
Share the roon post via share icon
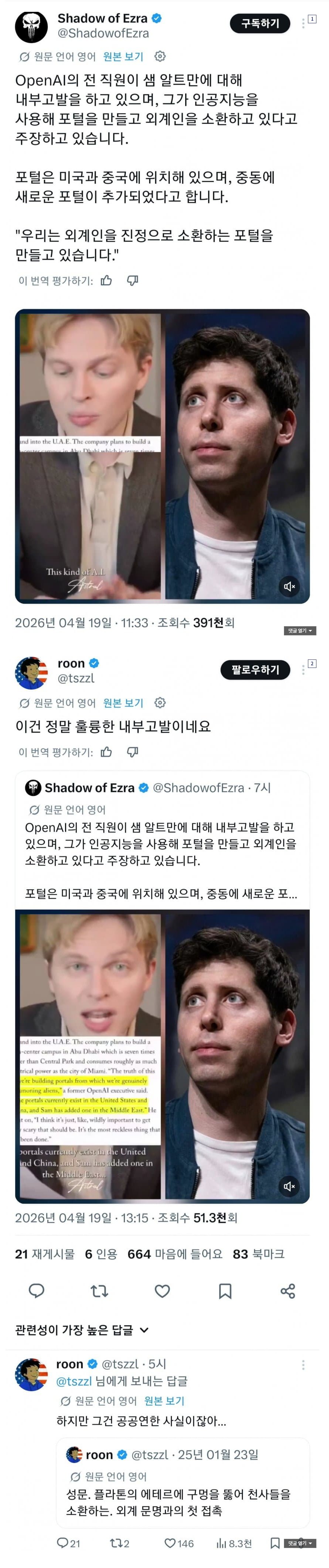pos(288,1291)
